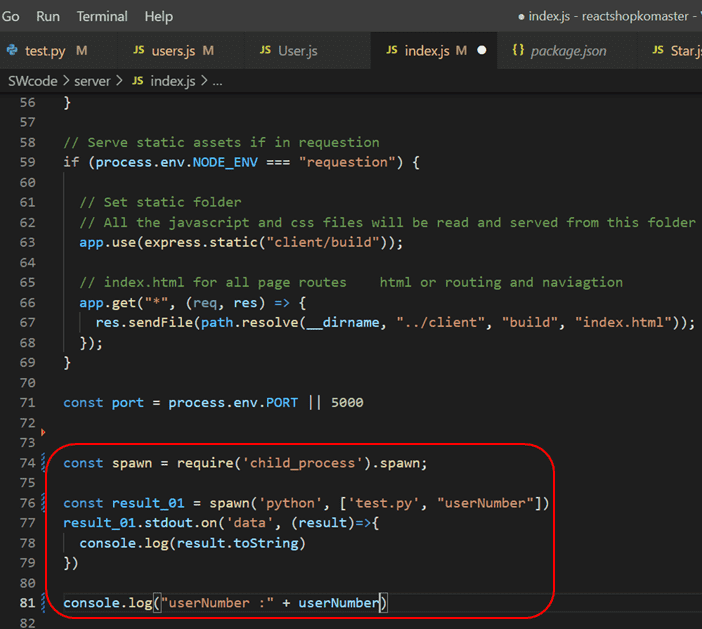Switch to the users.js tab
This screenshot has height=629, width=702.
click(x=174, y=50)
